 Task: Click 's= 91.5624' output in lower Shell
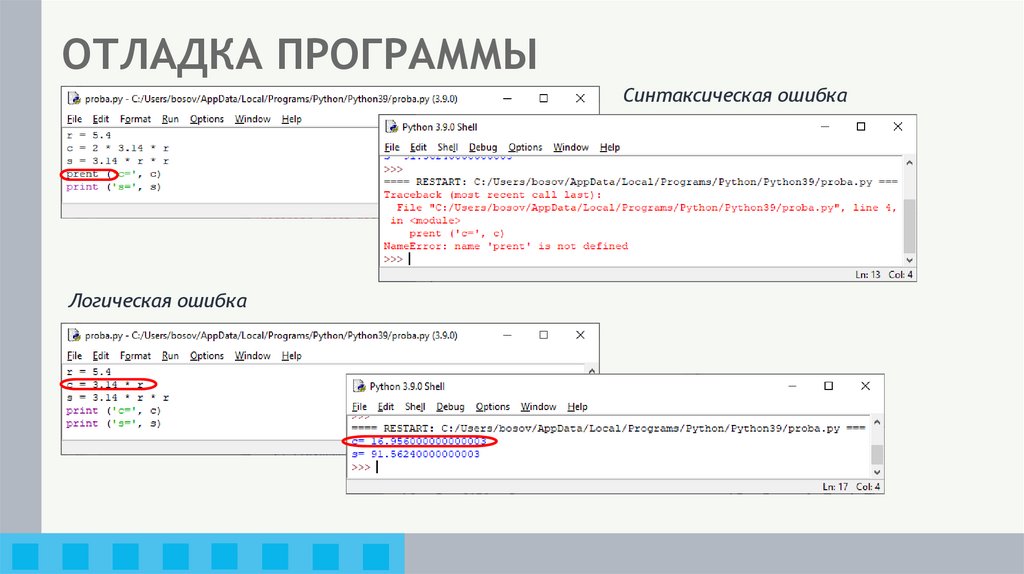click(415, 454)
